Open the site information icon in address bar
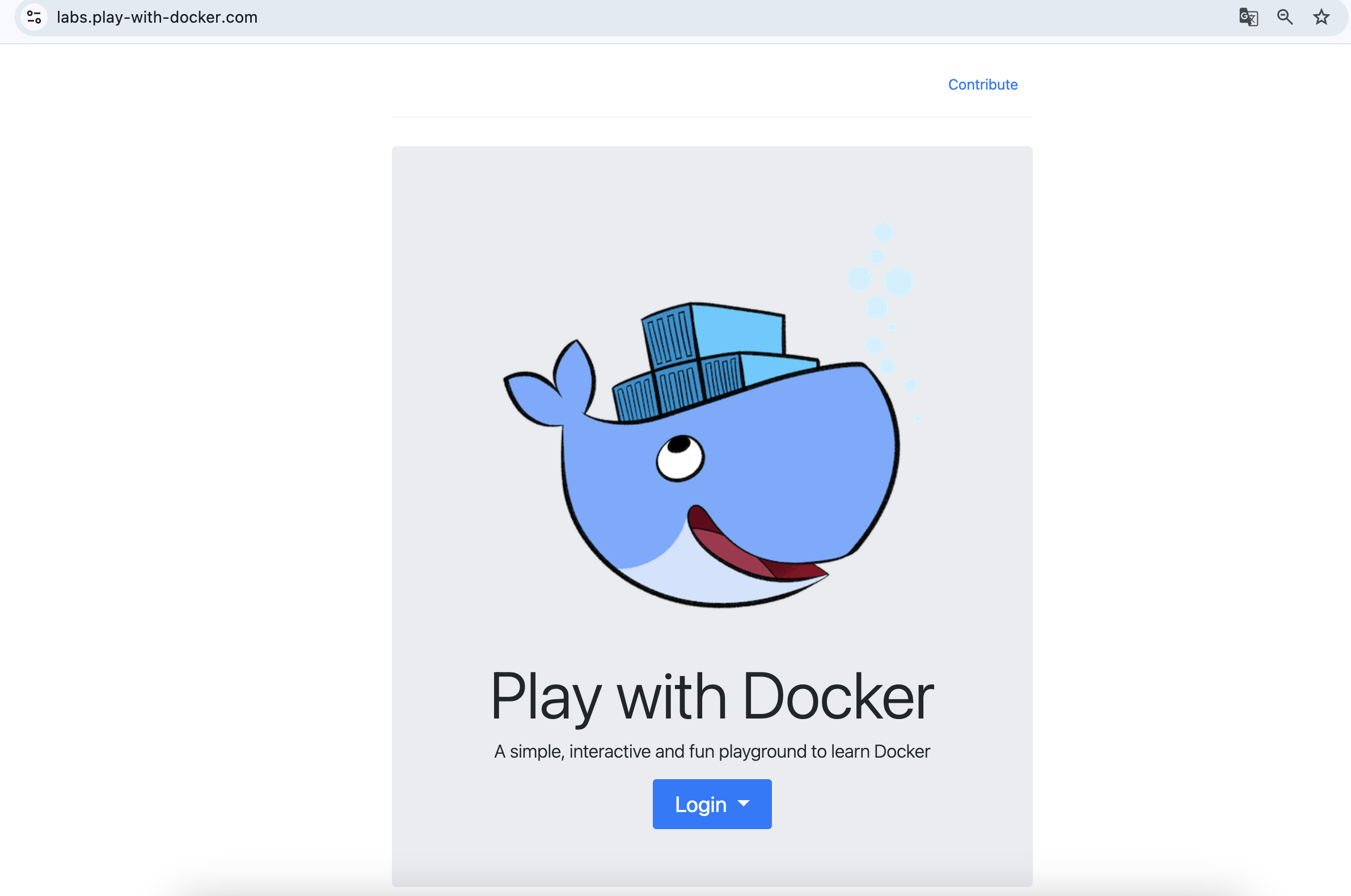Image resolution: width=1351 pixels, height=896 pixels. point(34,17)
